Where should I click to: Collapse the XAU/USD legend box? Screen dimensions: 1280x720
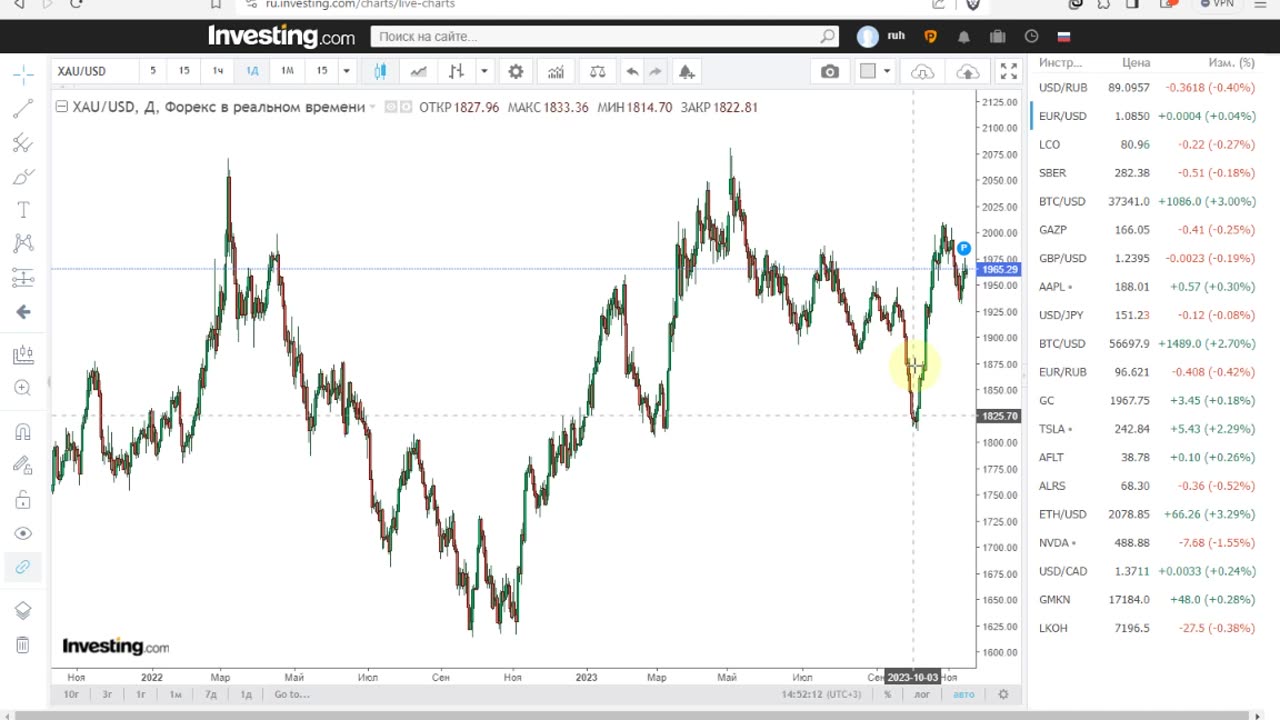[61, 107]
